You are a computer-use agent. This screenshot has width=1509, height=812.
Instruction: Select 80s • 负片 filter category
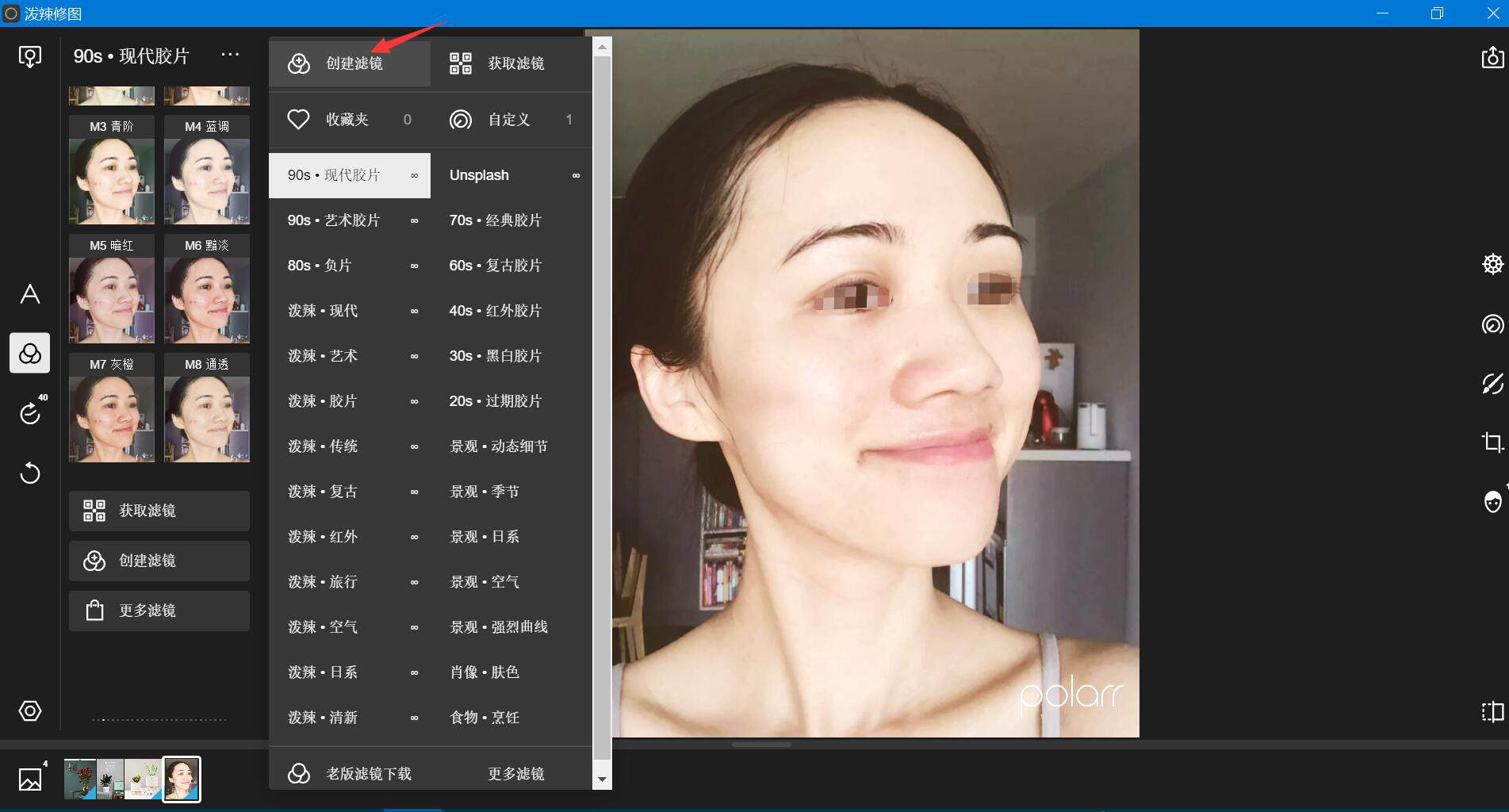(x=350, y=266)
